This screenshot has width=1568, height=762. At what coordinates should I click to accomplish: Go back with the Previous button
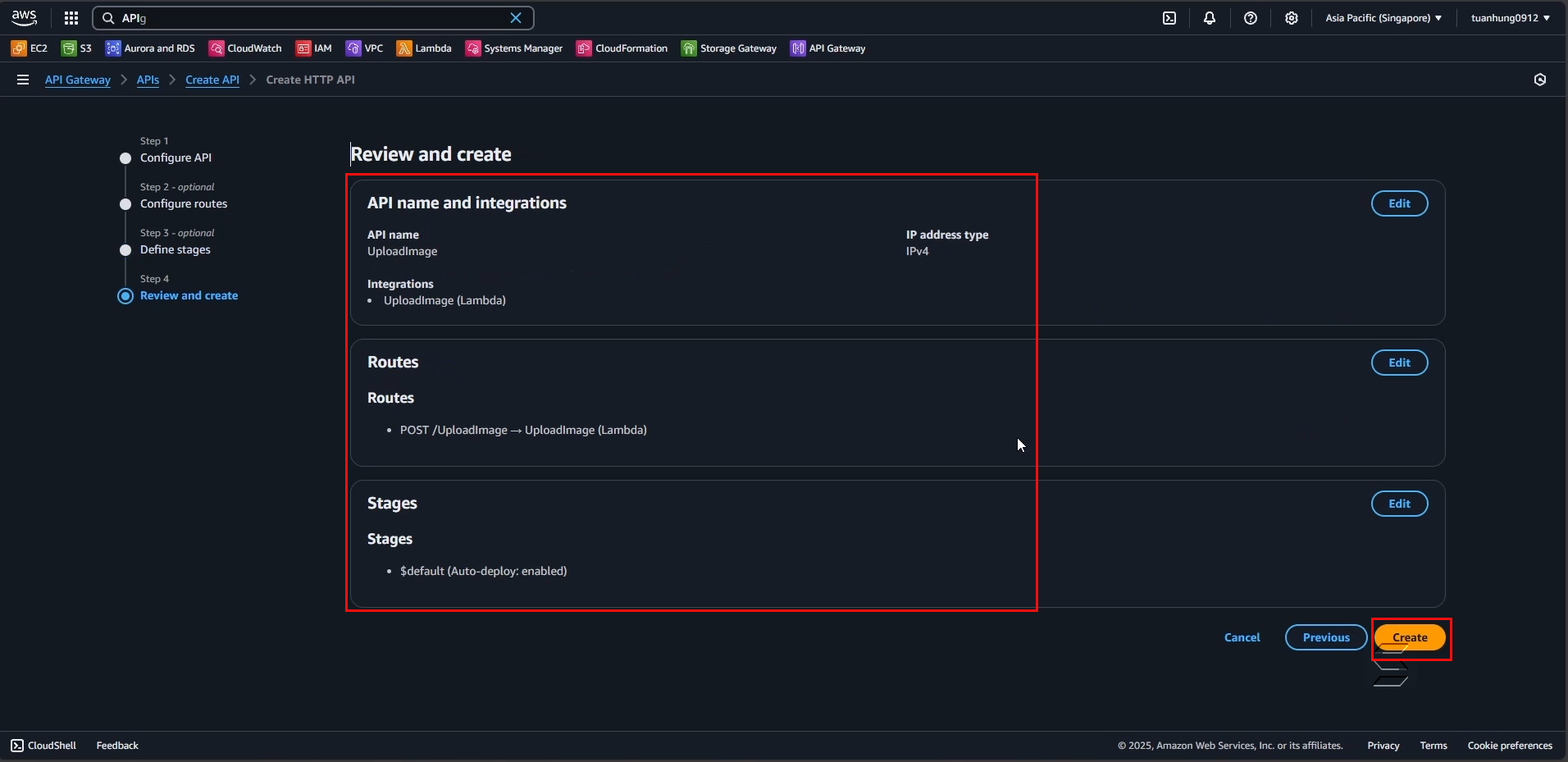(1326, 637)
